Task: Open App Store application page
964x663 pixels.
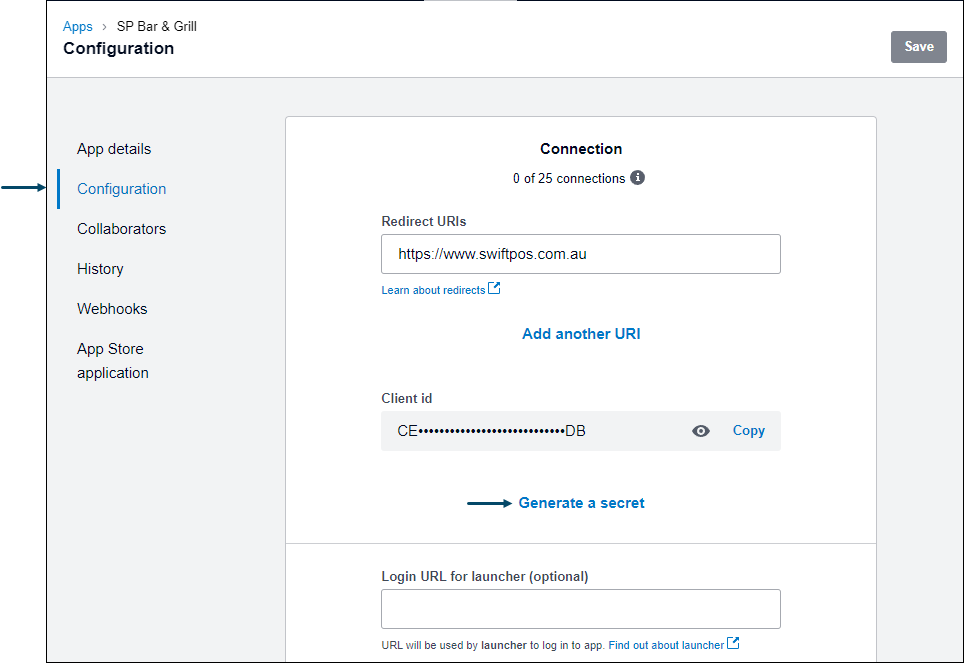Action: click(113, 360)
